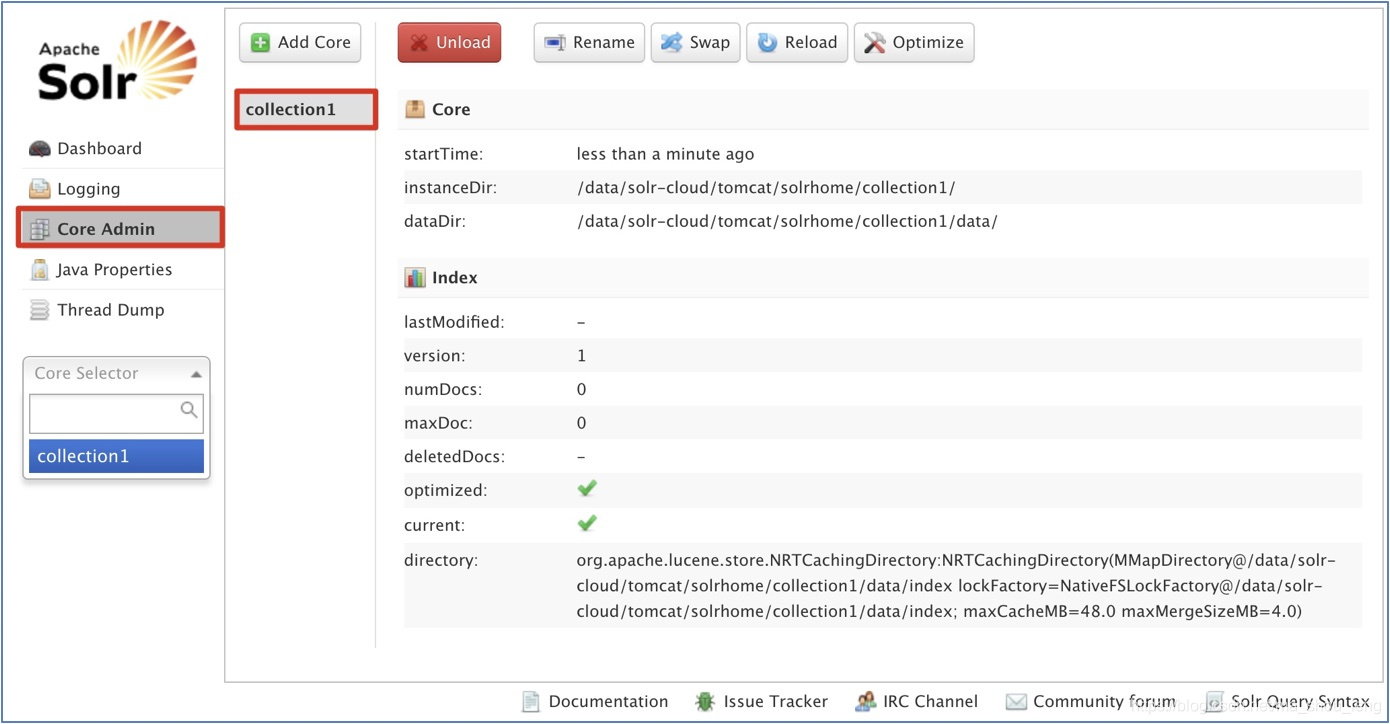
Task: Click the magnifier search icon
Action: pos(188,409)
